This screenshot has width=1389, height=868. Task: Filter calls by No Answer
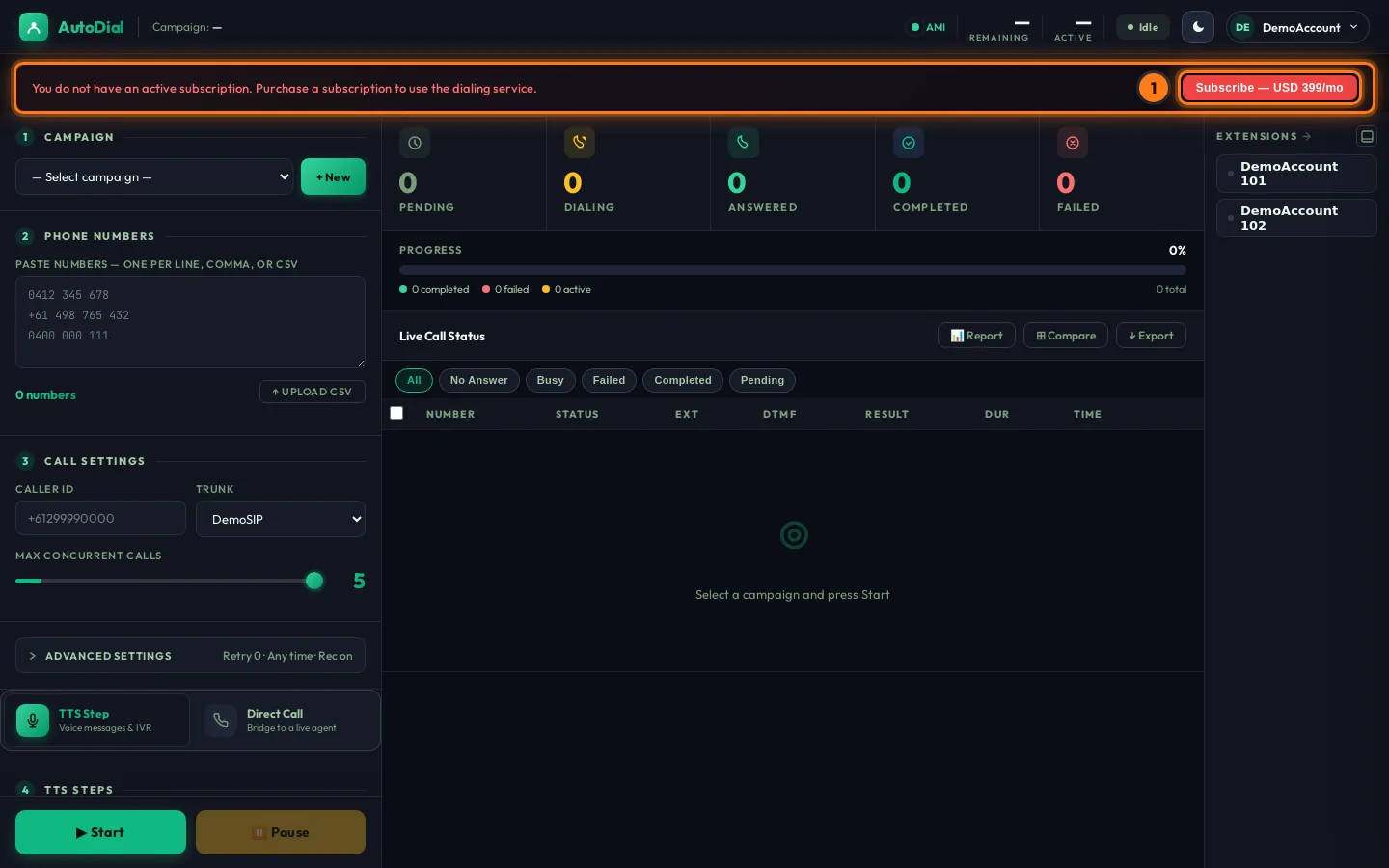(x=478, y=380)
